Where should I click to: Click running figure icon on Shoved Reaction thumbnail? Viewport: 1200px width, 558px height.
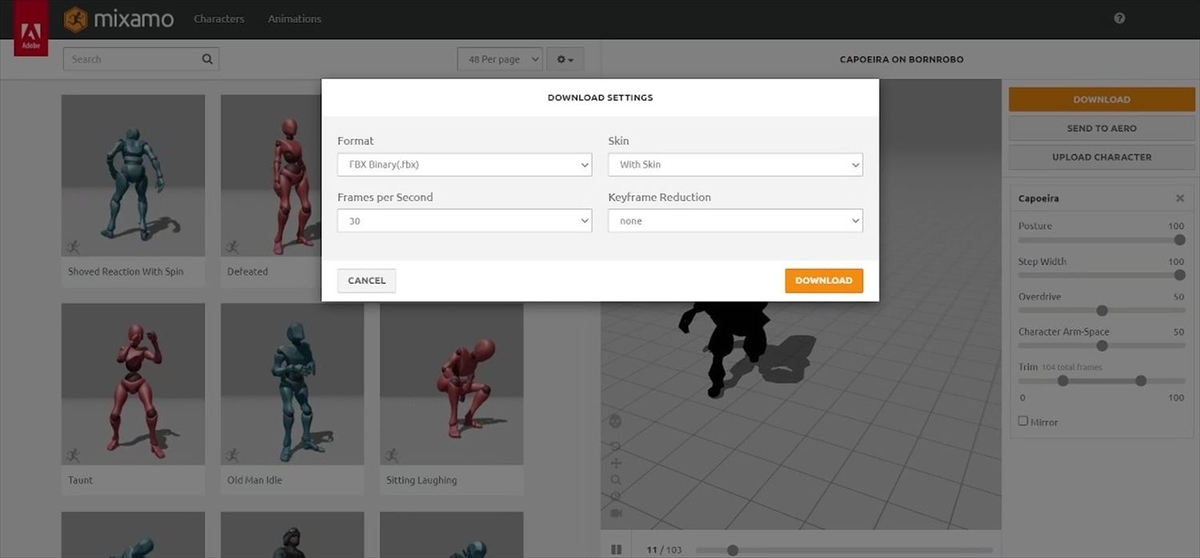pyautogui.click(x=74, y=246)
